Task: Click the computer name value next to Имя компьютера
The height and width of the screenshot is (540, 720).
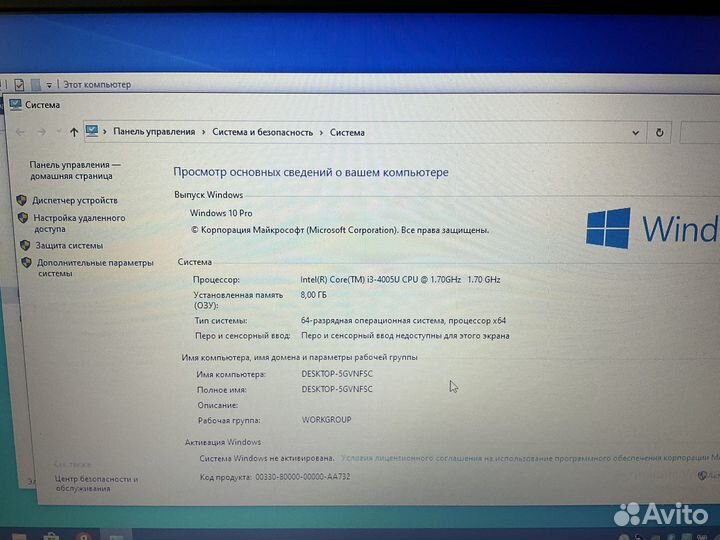Action: point(337,374)
